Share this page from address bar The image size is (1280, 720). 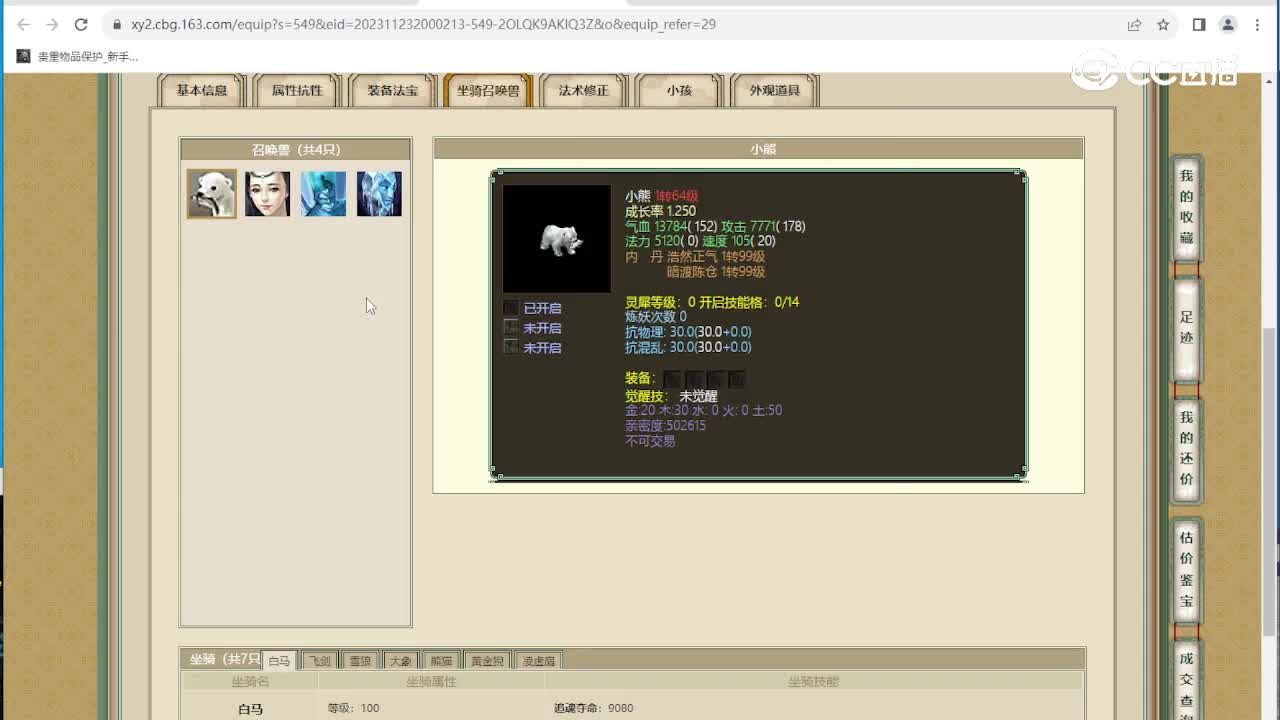(x=1134, y=24)
